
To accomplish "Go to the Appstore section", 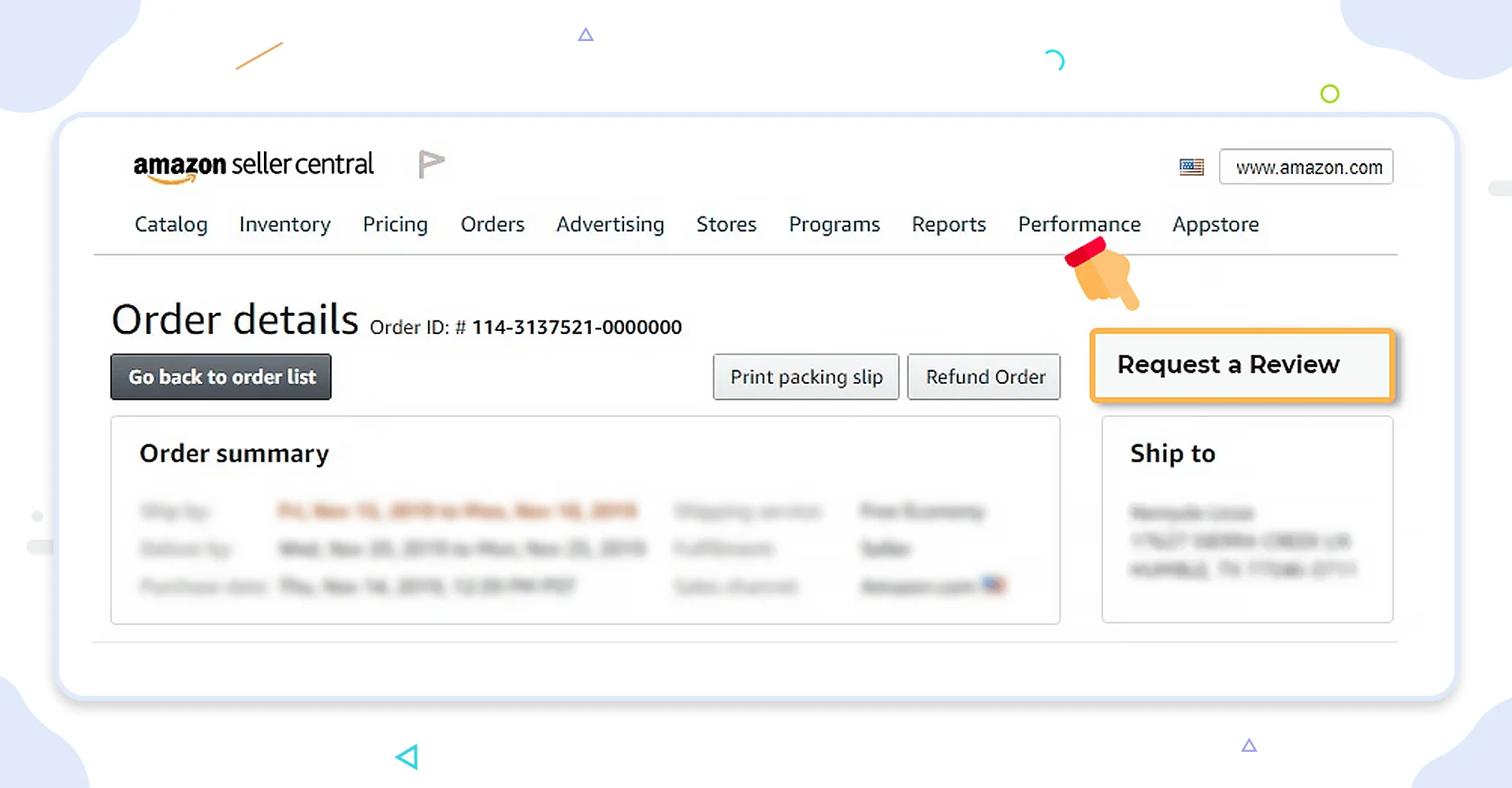I will (x=1215, y=225).
